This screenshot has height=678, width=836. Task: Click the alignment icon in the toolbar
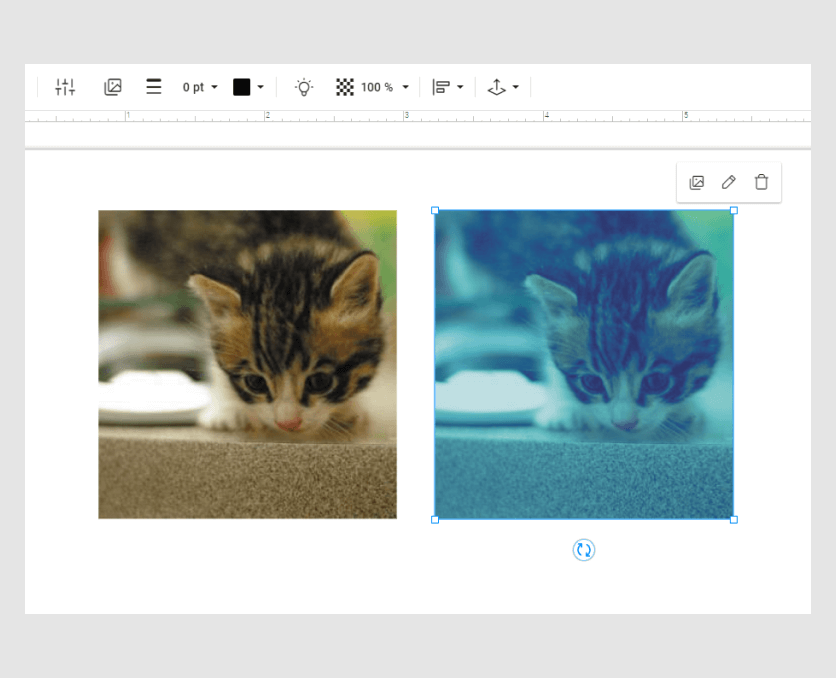click(x=443, y=87)
